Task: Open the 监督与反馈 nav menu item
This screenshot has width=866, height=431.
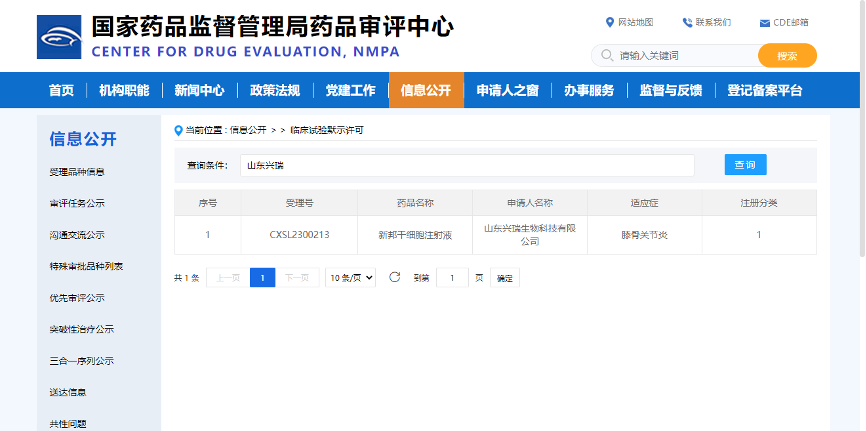Action: tap(671, 90)
